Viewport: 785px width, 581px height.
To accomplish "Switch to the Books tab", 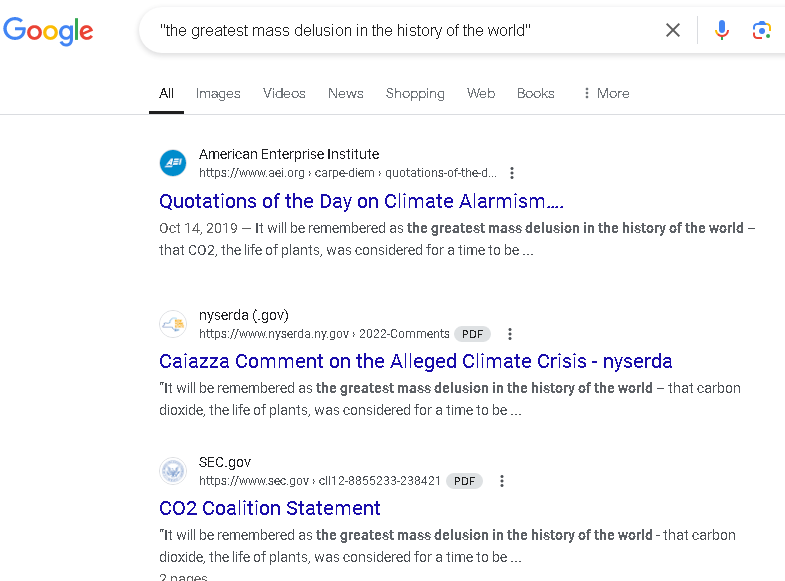I will pos(535,94).
